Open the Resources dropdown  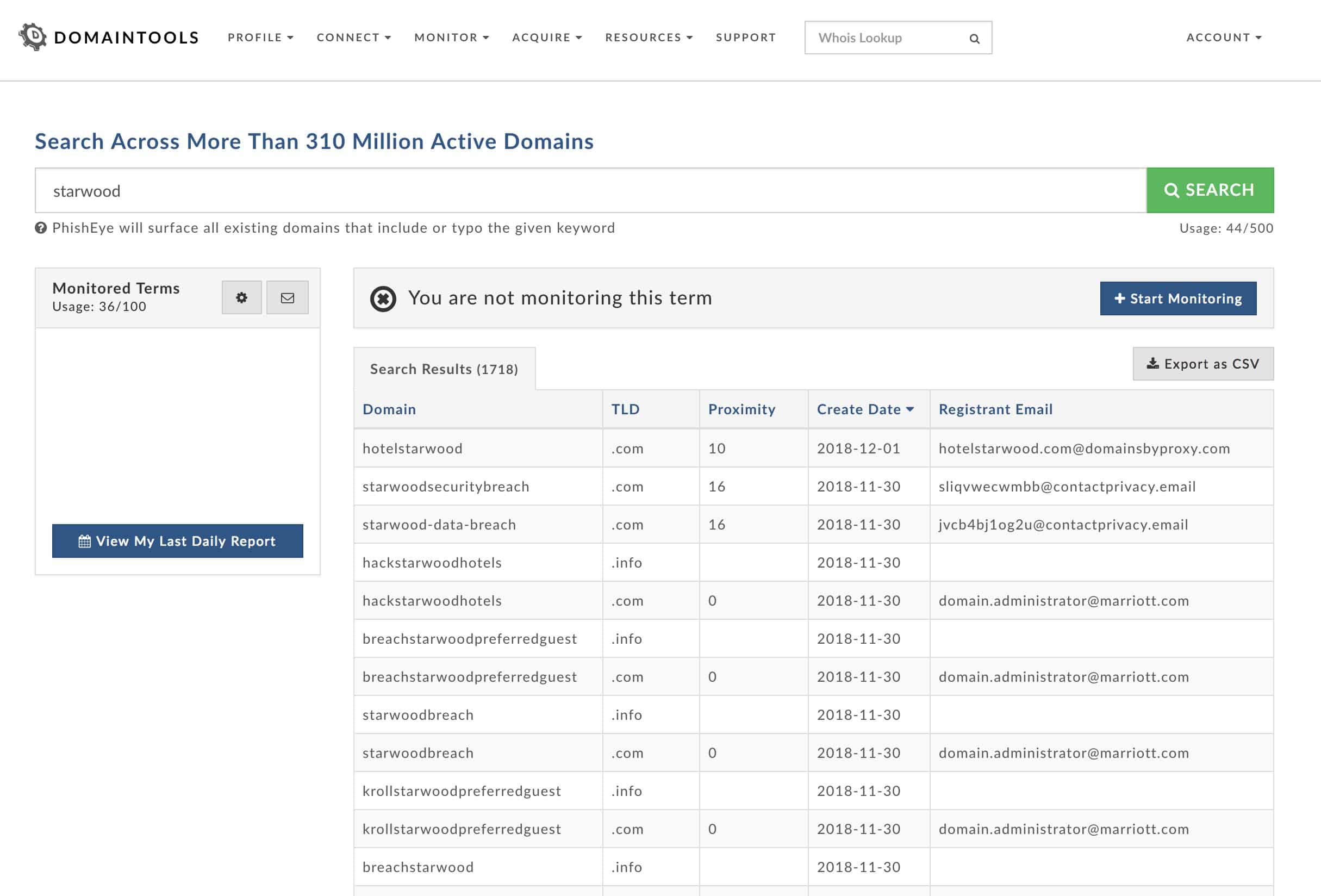tap(649, 38)
